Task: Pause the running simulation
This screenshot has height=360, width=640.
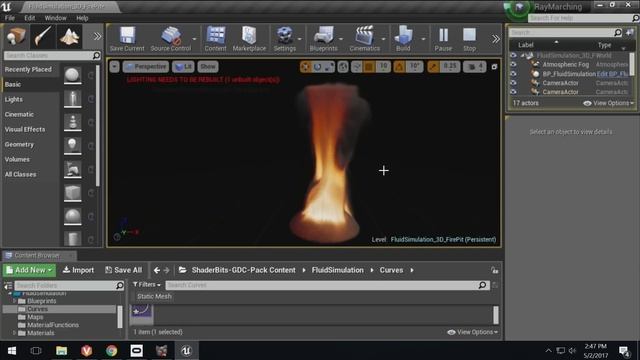Action: click(x=443, y=39)
